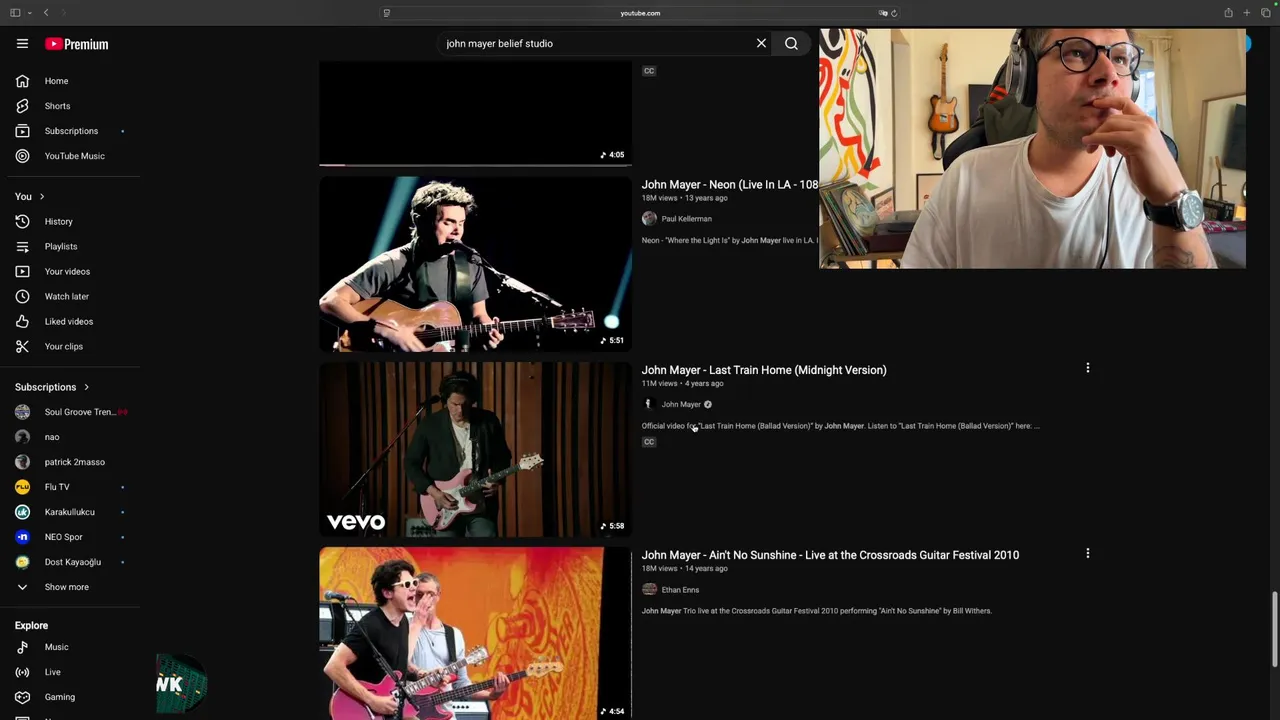Expand the You section
This screenshot has height=720, width=1280.
pyautogui.click(x=30, y=196)
